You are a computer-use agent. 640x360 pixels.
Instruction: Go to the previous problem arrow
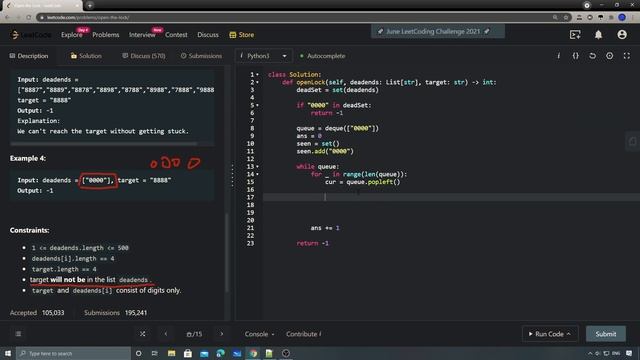tap(166, 334)
